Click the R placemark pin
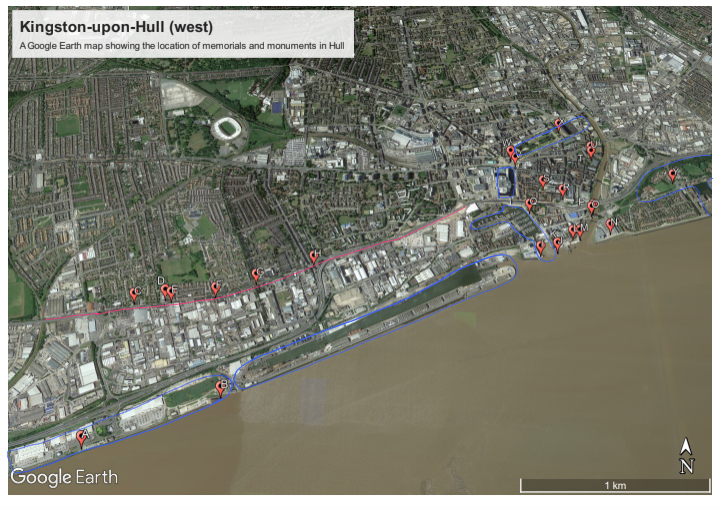Viewport: 720px width, 508px height. (563, 190)
